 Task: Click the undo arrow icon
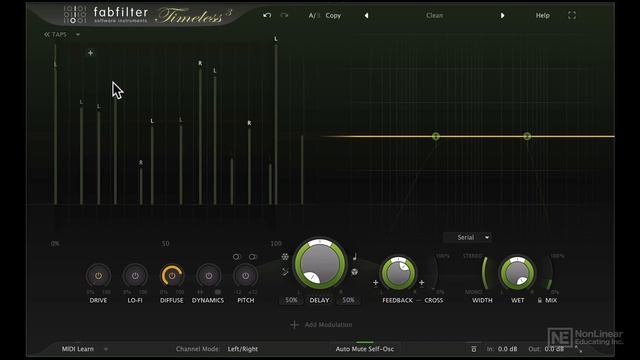click(x=267, y=16)
